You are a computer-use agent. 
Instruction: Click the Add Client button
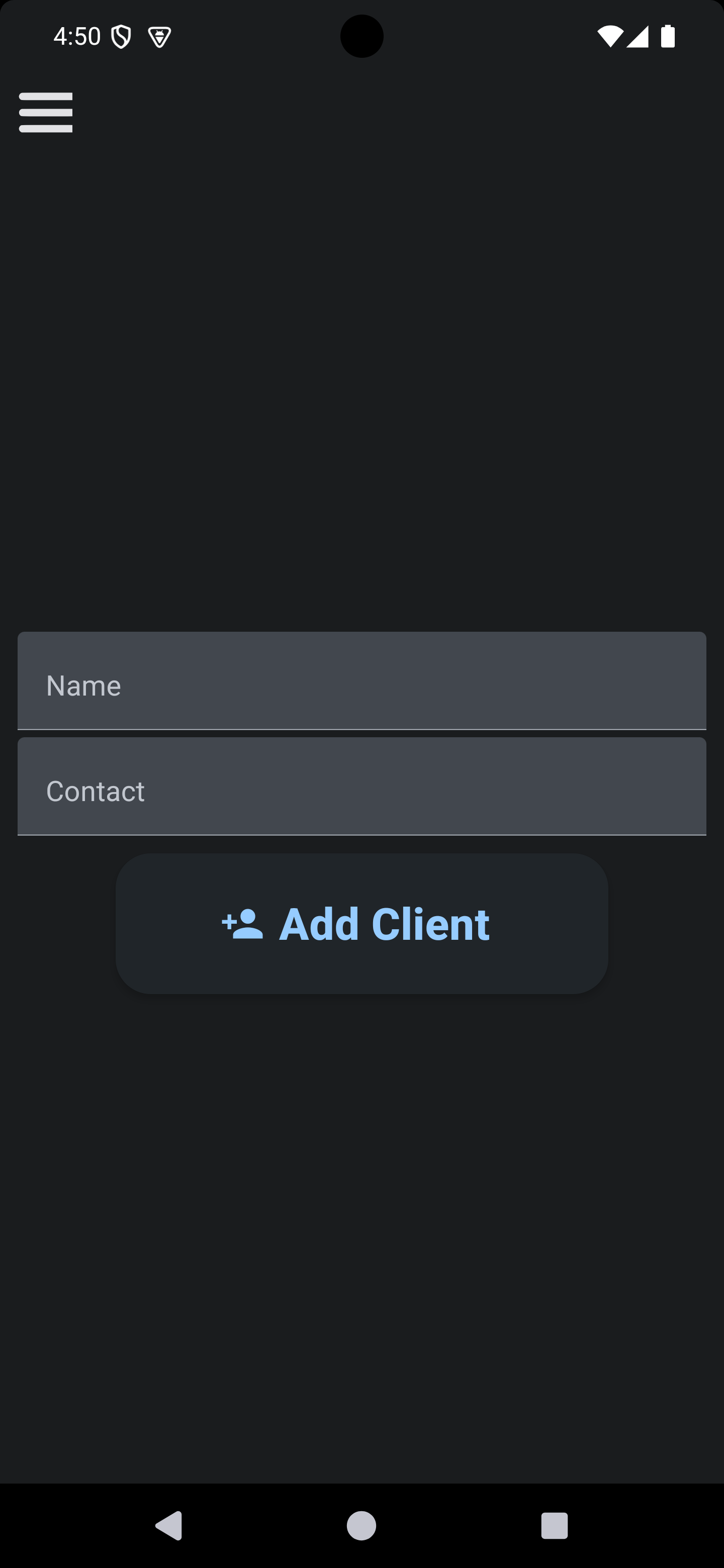361,923
